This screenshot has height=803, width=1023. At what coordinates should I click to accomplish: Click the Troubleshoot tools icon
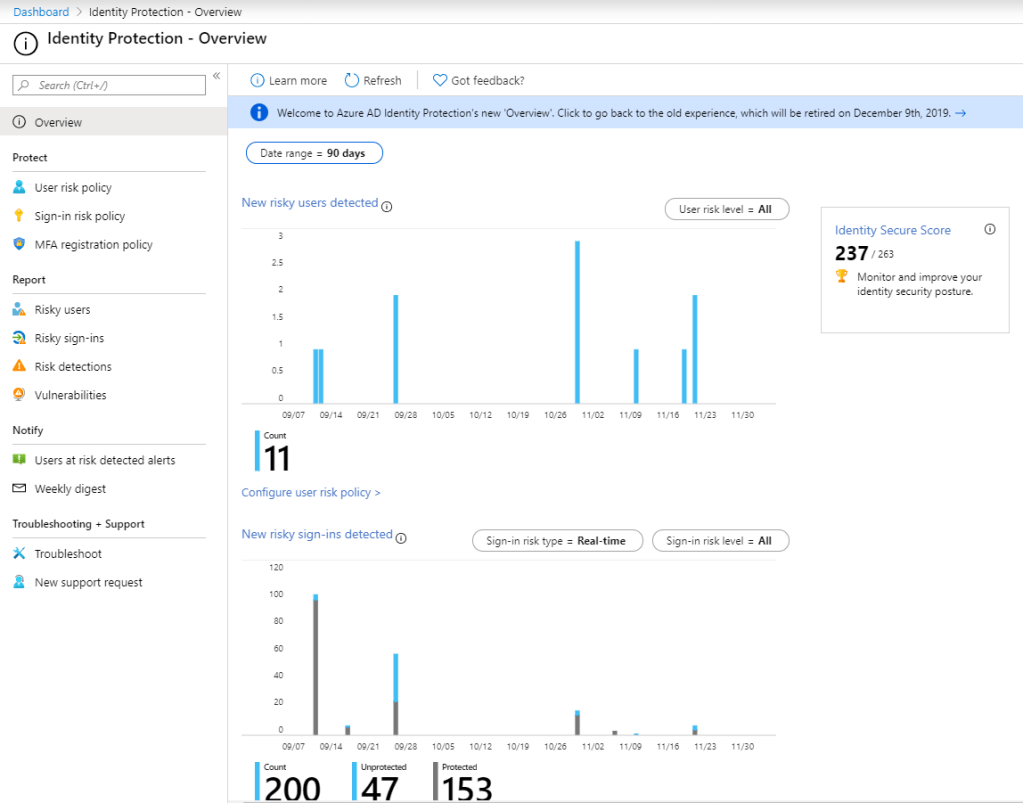click(19, 554)
